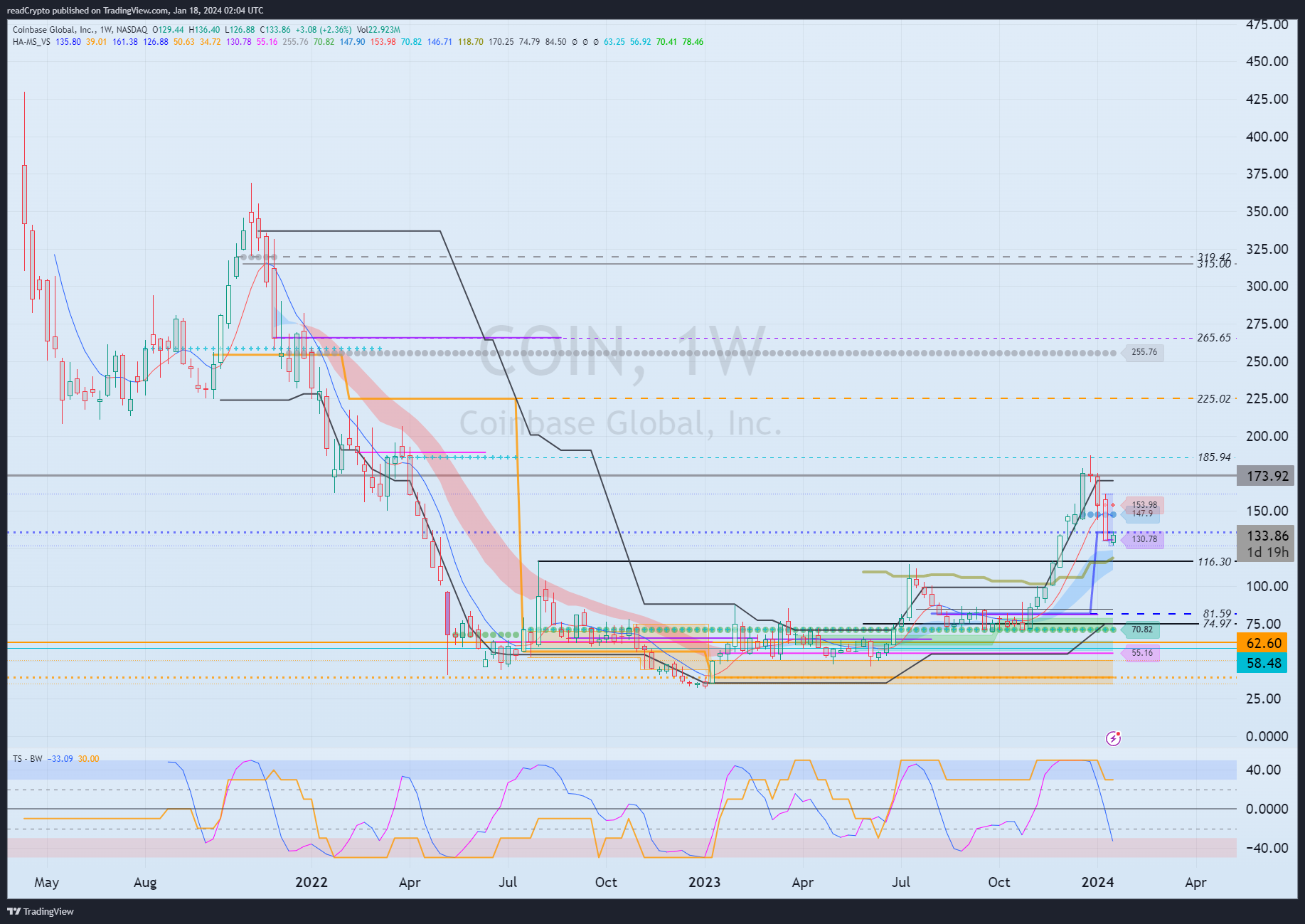Click the 147.9 blue tag label
The image size is (1305, 924).
pyautogui.click(x=1142, y=513)
